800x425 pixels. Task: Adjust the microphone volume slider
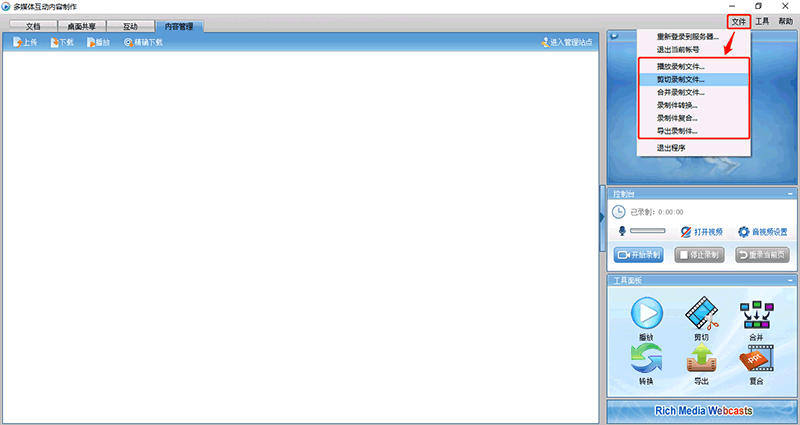click(x=647, y=231)
